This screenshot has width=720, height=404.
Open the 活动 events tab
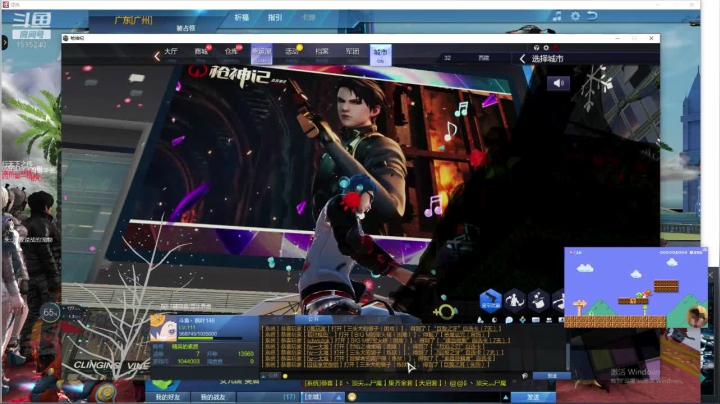click(292, 53)
